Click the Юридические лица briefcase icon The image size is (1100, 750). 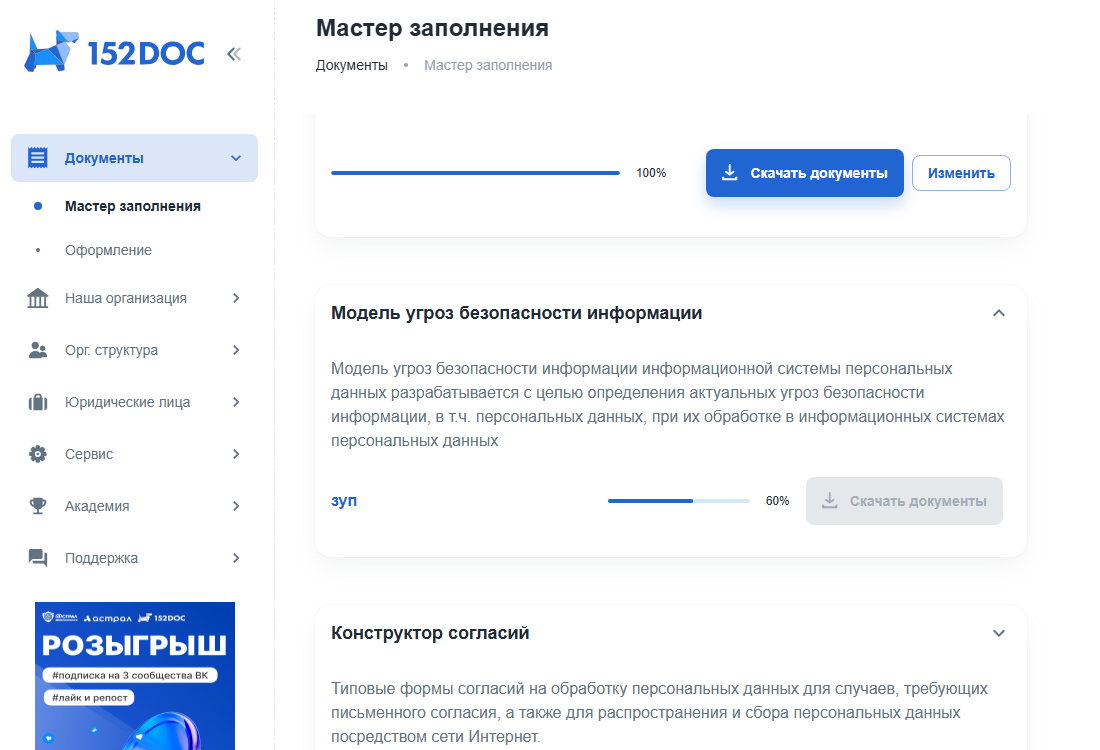point(38,402)
